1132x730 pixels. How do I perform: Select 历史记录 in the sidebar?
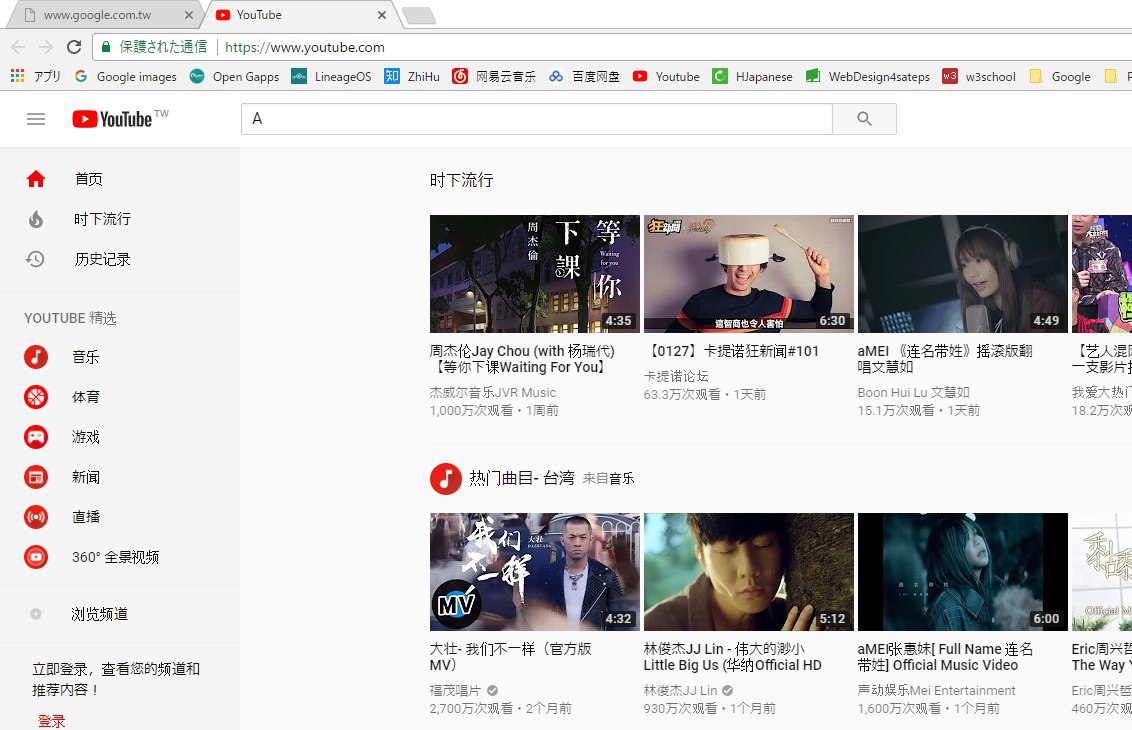(103, 258)
